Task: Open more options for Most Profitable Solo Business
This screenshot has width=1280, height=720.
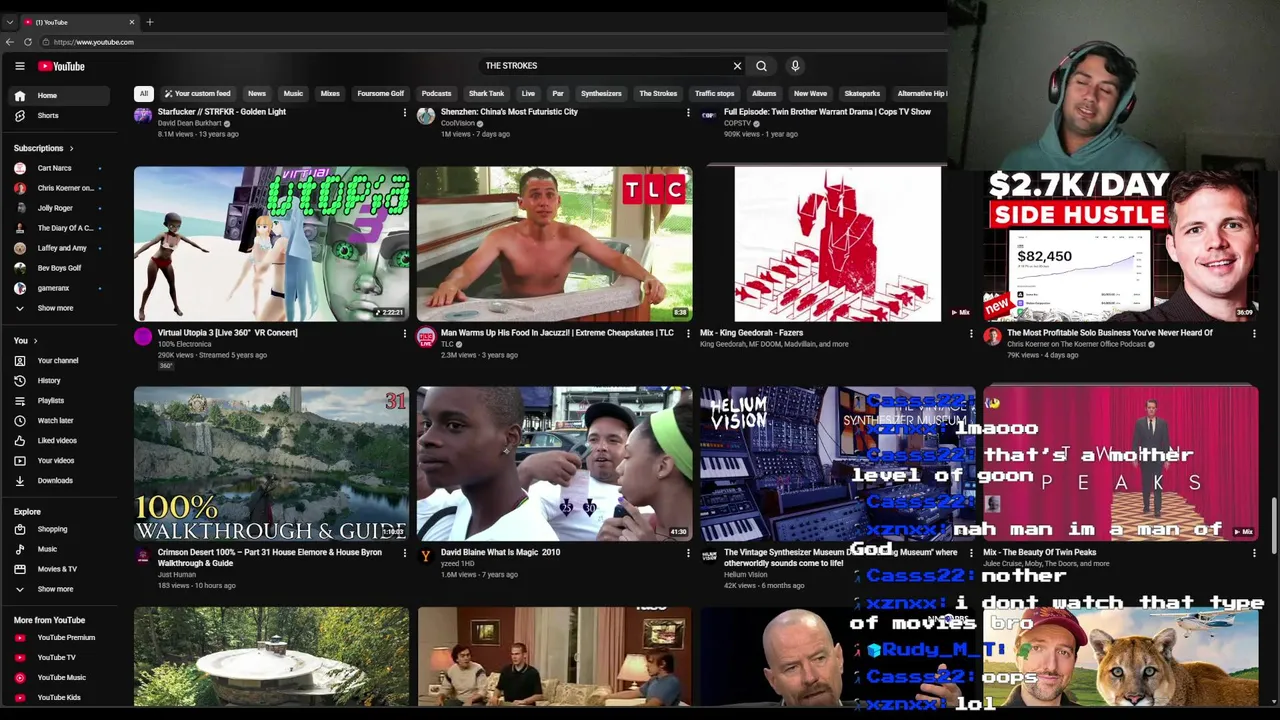Action: 1254,333
